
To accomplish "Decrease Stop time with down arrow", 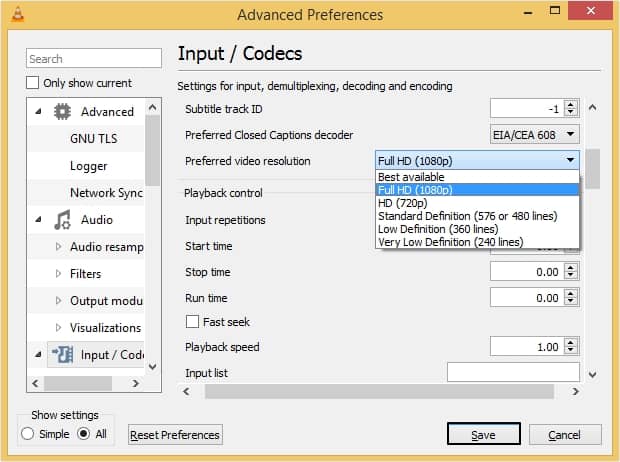I will click(x=570, y=276).
